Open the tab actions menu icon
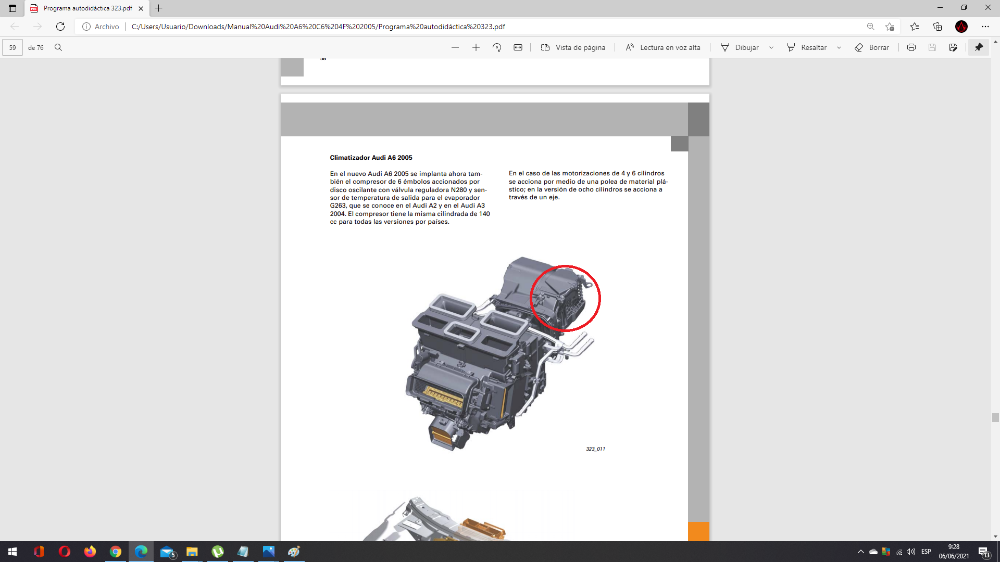1000x562 pixels. click(12, 8)
